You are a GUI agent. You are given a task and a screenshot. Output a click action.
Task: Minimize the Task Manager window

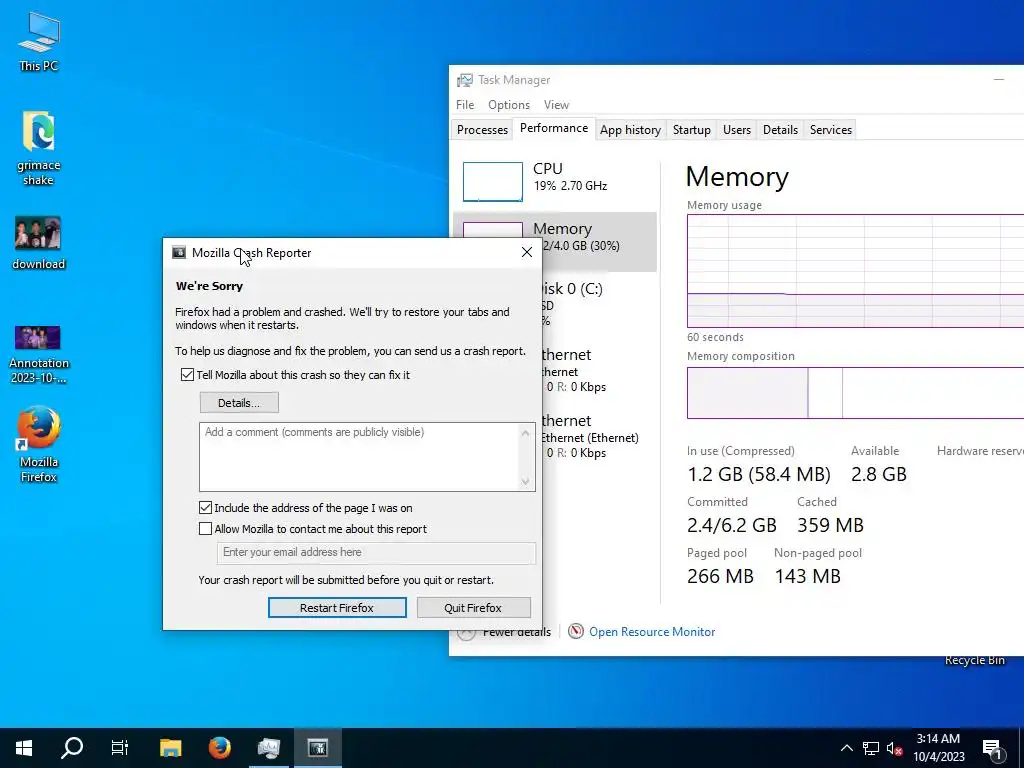[999, 80]
